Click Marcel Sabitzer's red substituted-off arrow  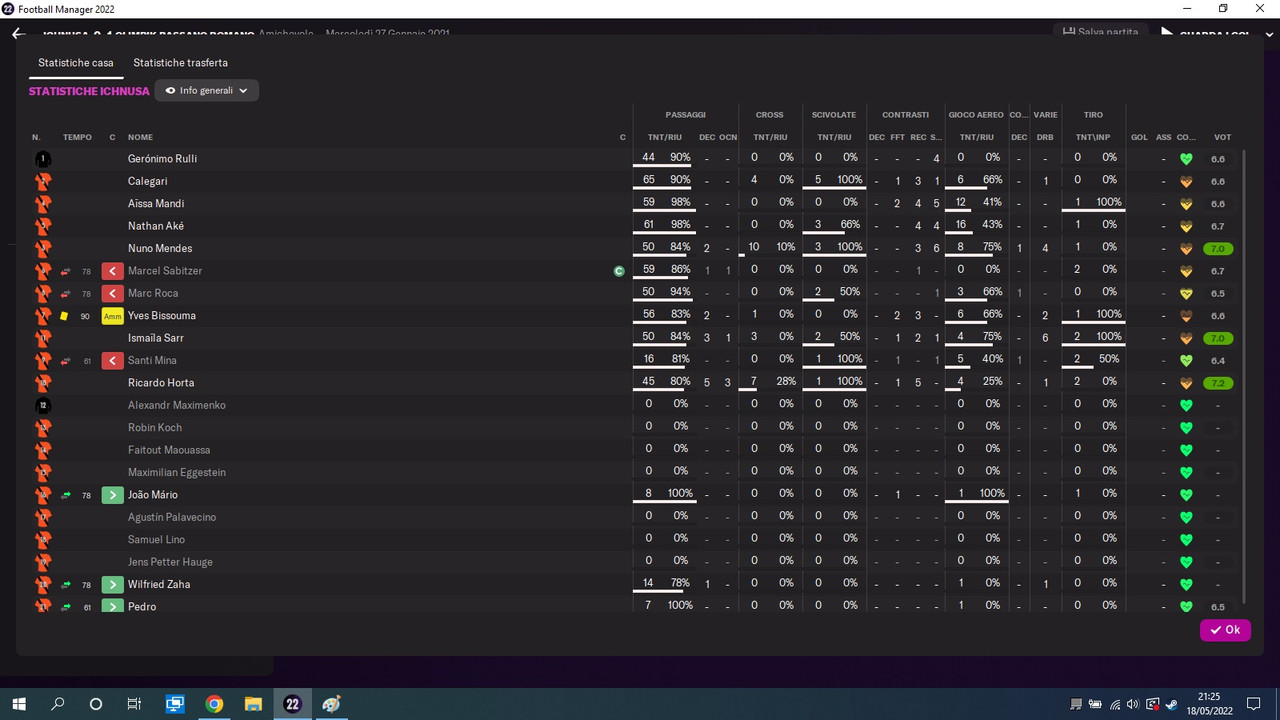pyautogui.click(x=112, y=271)
